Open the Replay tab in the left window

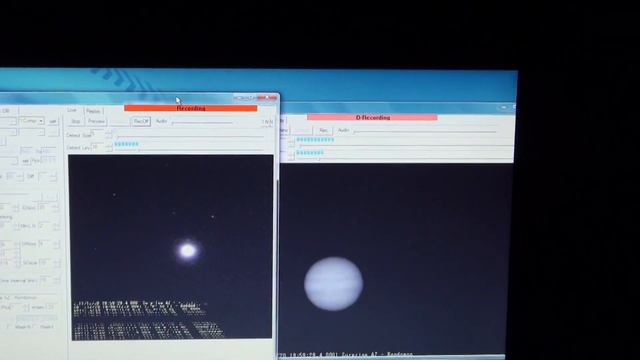(x=93, y=111)
